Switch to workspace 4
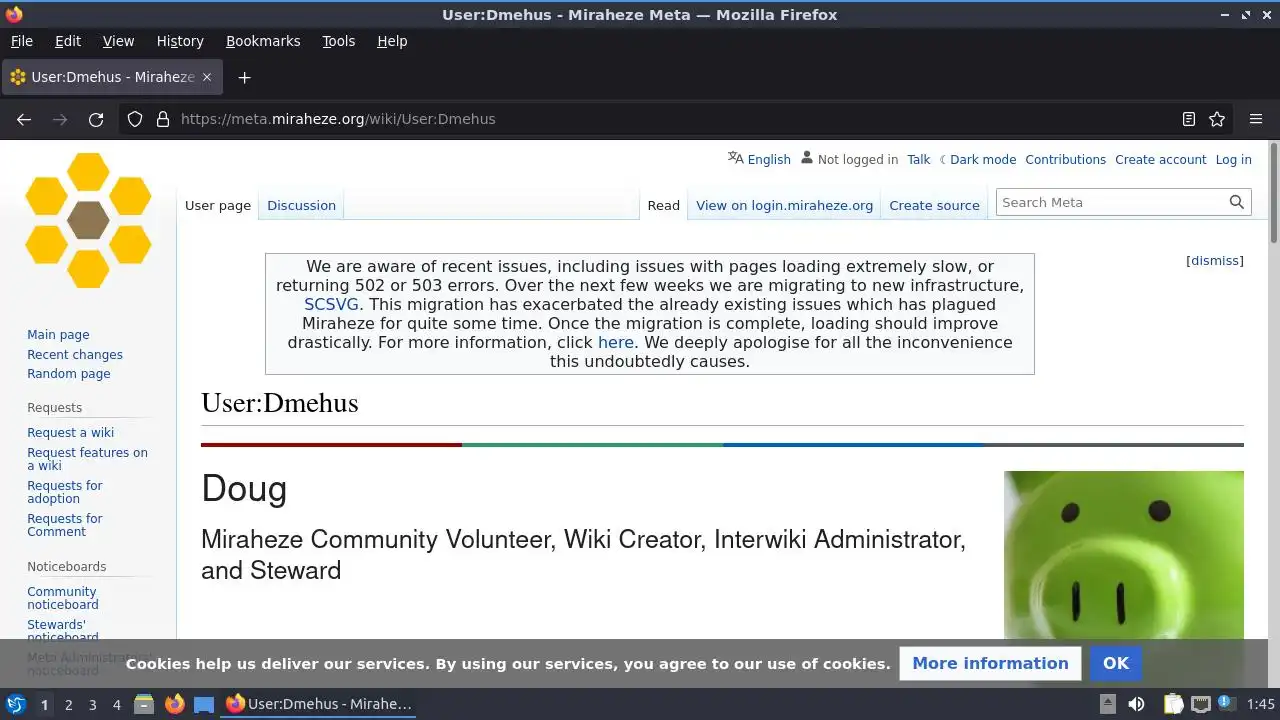The image size is (1280, 720). tap(116, 704)
